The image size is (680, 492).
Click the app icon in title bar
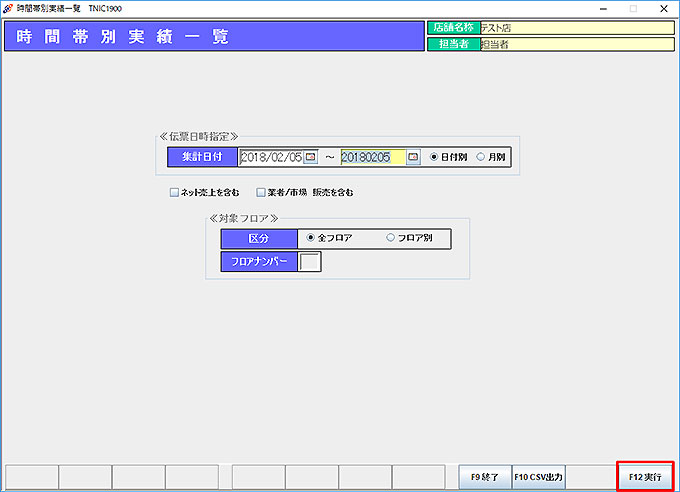(x=7, y=8)
